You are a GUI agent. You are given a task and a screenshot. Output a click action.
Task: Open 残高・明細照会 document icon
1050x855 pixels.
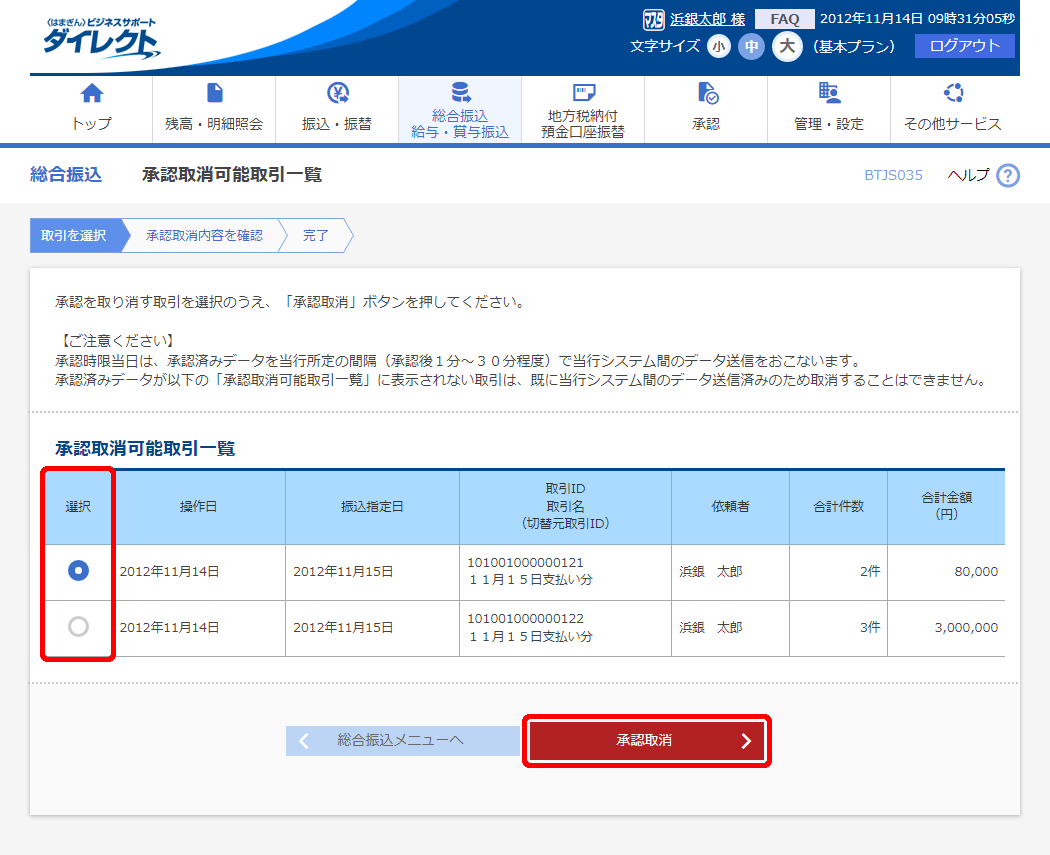tap(214, 94)
